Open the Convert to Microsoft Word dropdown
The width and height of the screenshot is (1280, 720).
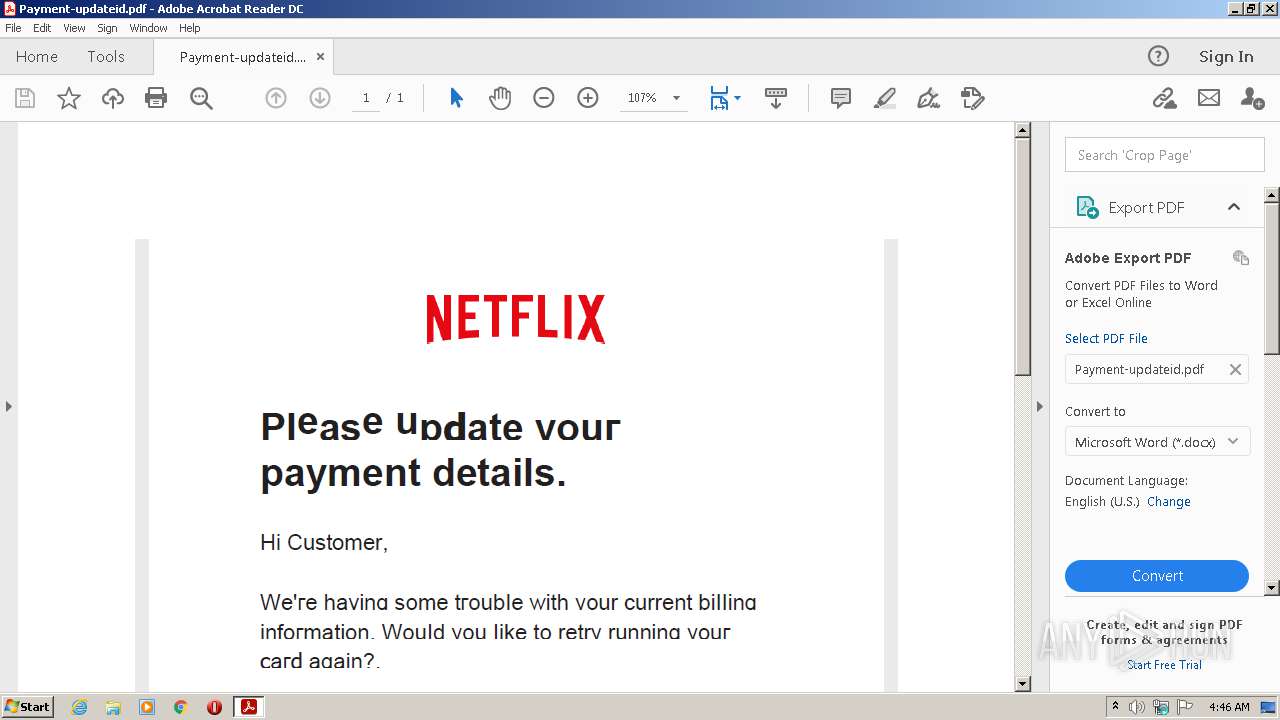[1157, 442]
